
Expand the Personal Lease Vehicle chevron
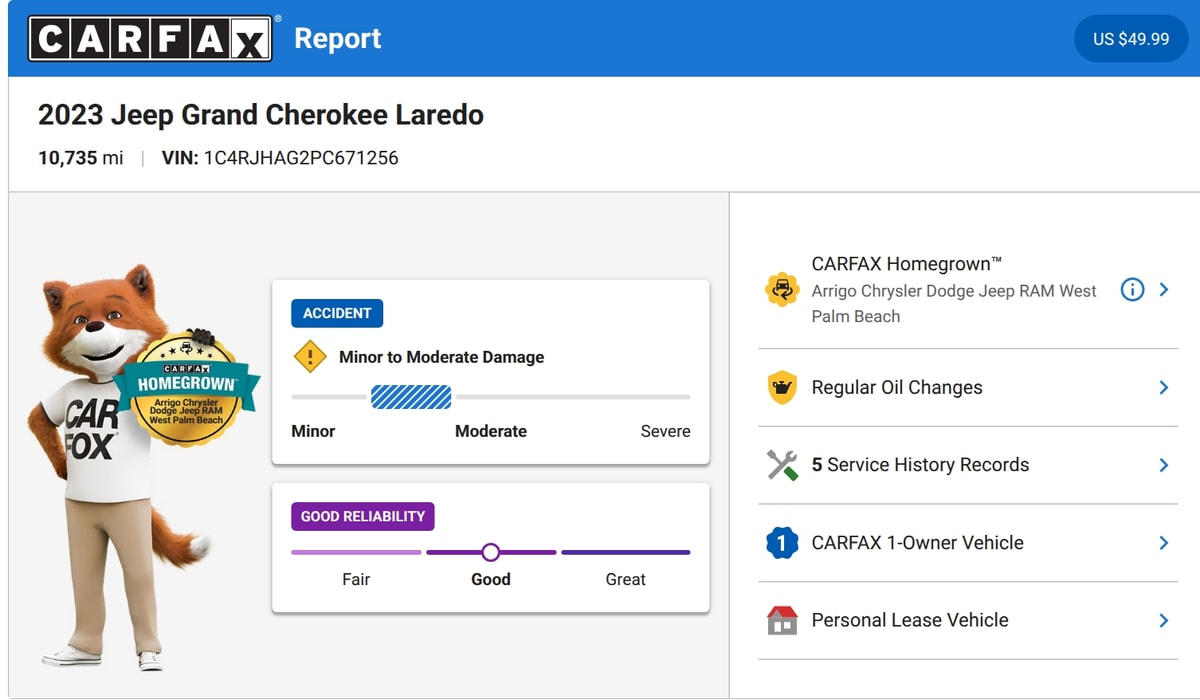click(x=1163, y=620)
